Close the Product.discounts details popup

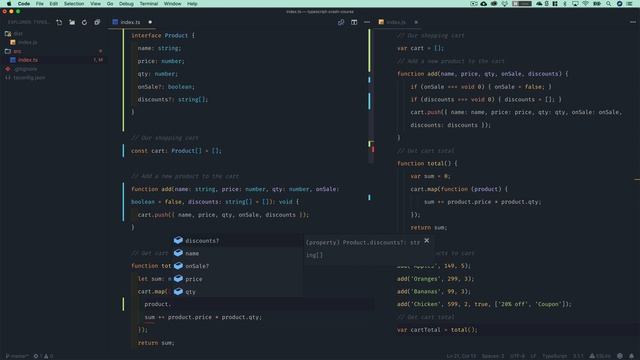click(x=427, y=241)
